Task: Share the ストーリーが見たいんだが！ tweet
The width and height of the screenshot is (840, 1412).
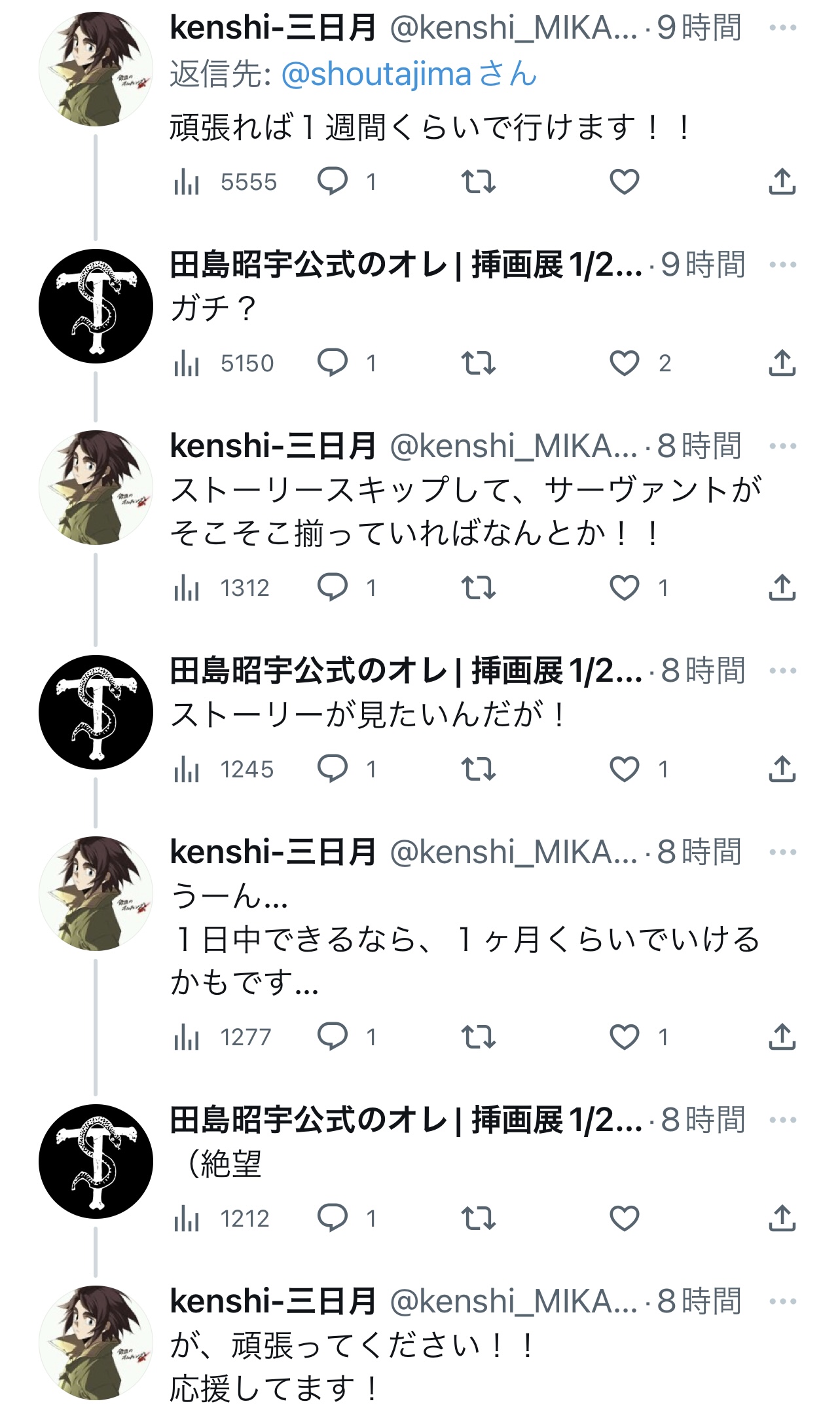Action: [782, 769]
